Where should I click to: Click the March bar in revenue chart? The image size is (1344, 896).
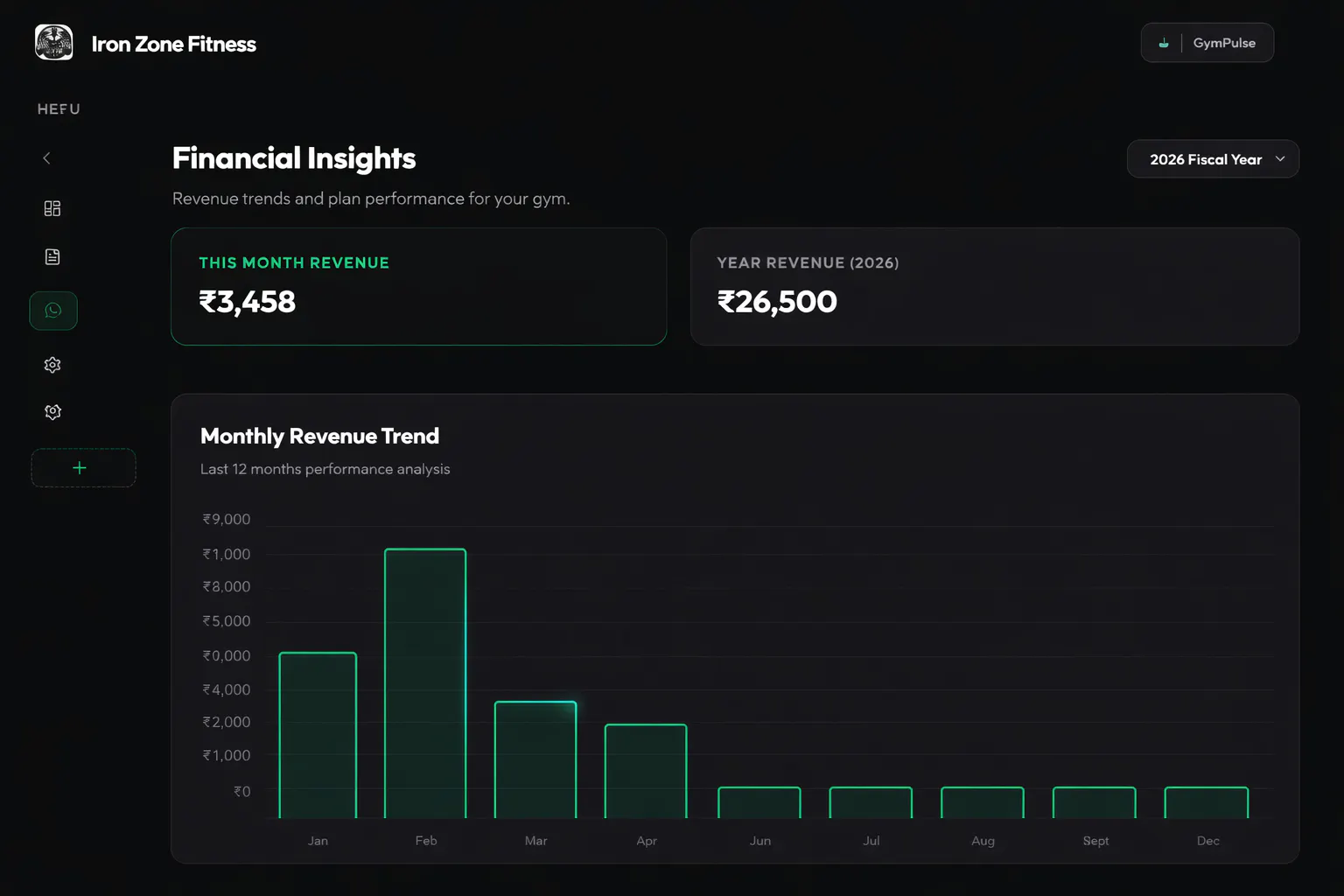click(535, 759)
